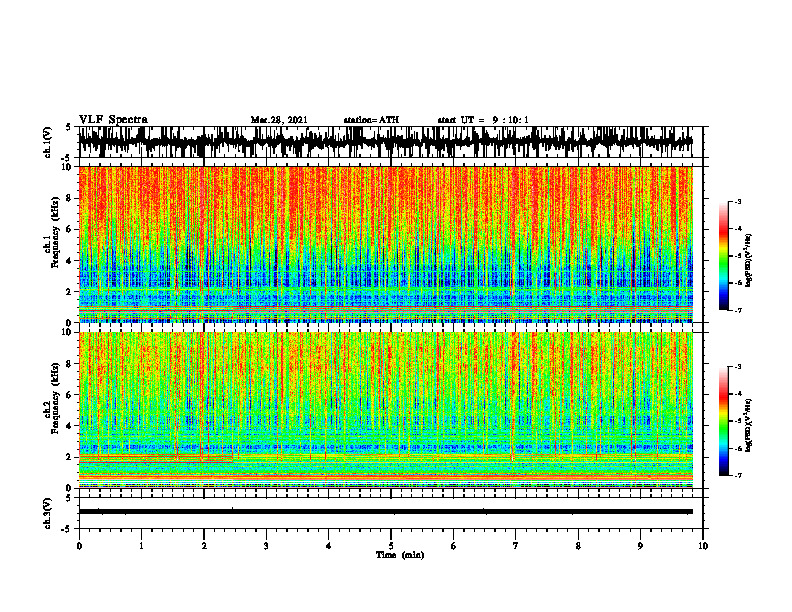792x612 pixels.
Task: Click time axis tick label "7"
Action: click(516, 546)
